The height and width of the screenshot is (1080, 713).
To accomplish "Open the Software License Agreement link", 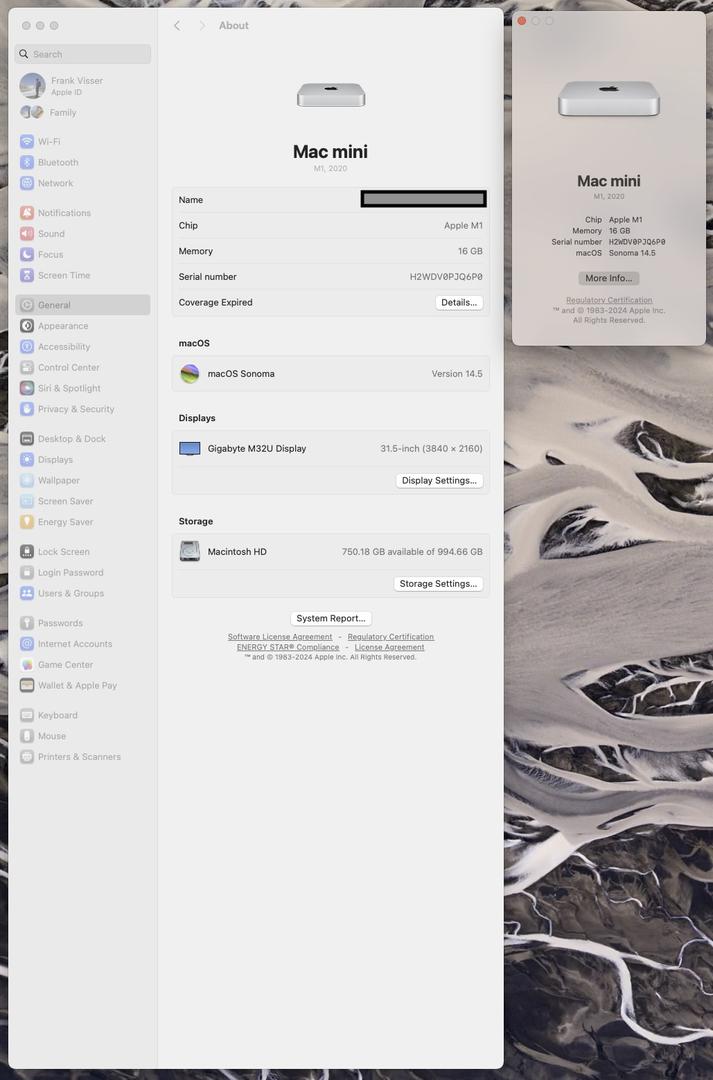I will click(280, 637).
